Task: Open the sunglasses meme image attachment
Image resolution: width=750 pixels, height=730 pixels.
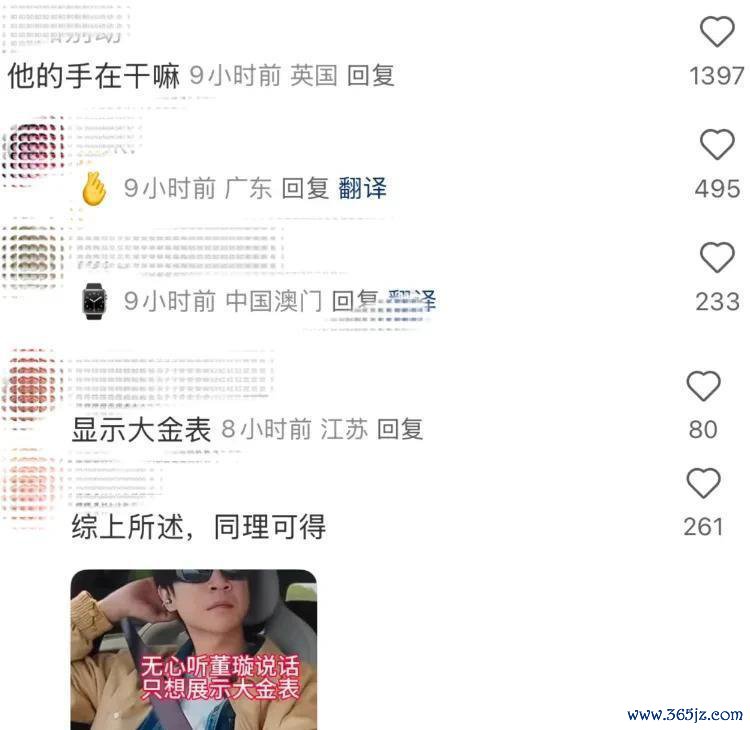Action: (x=194, y=650)
